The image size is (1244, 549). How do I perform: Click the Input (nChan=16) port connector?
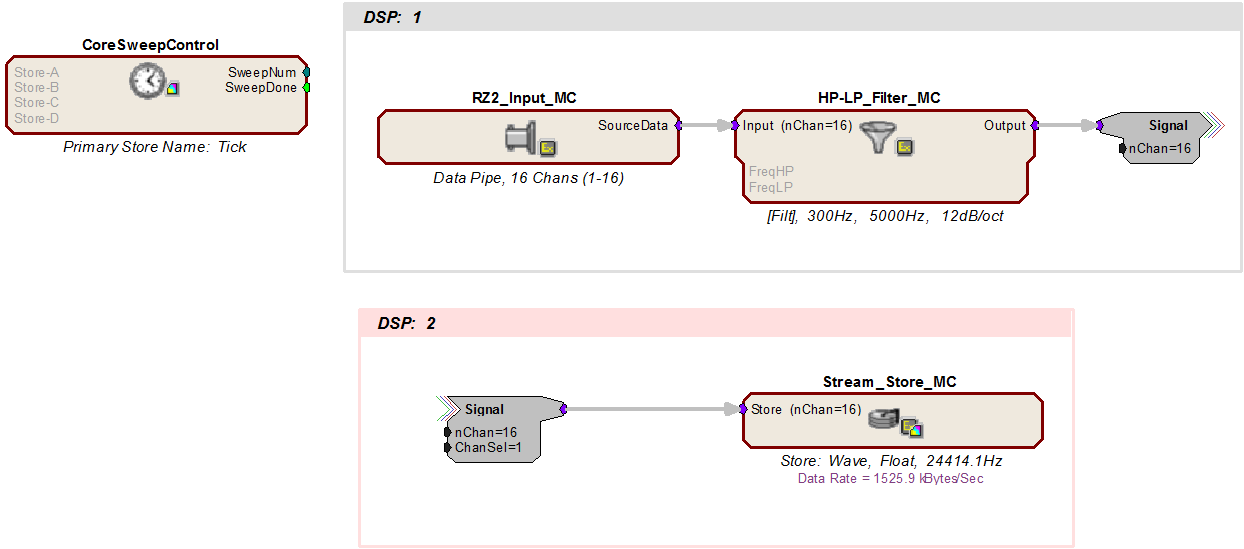coord(737,125)
